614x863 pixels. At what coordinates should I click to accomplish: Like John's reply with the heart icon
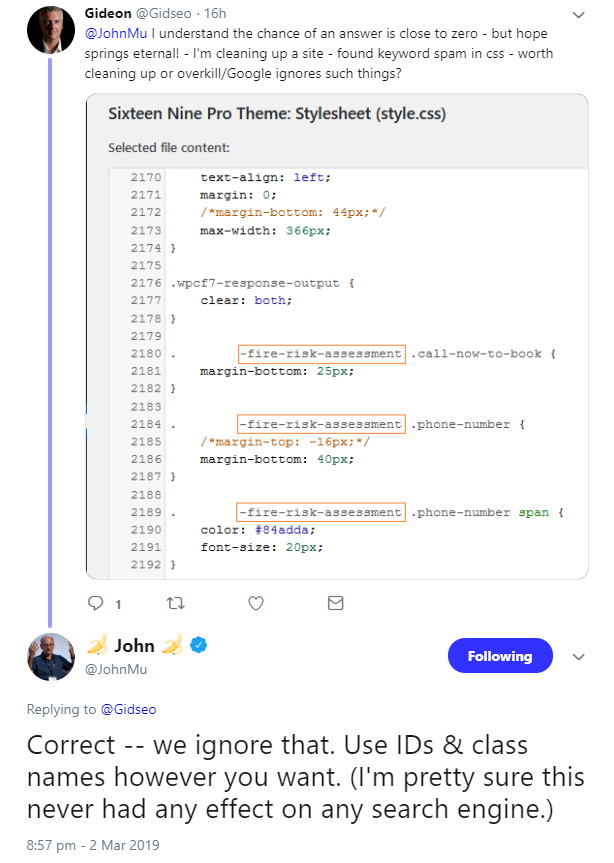tap(256, 603)
